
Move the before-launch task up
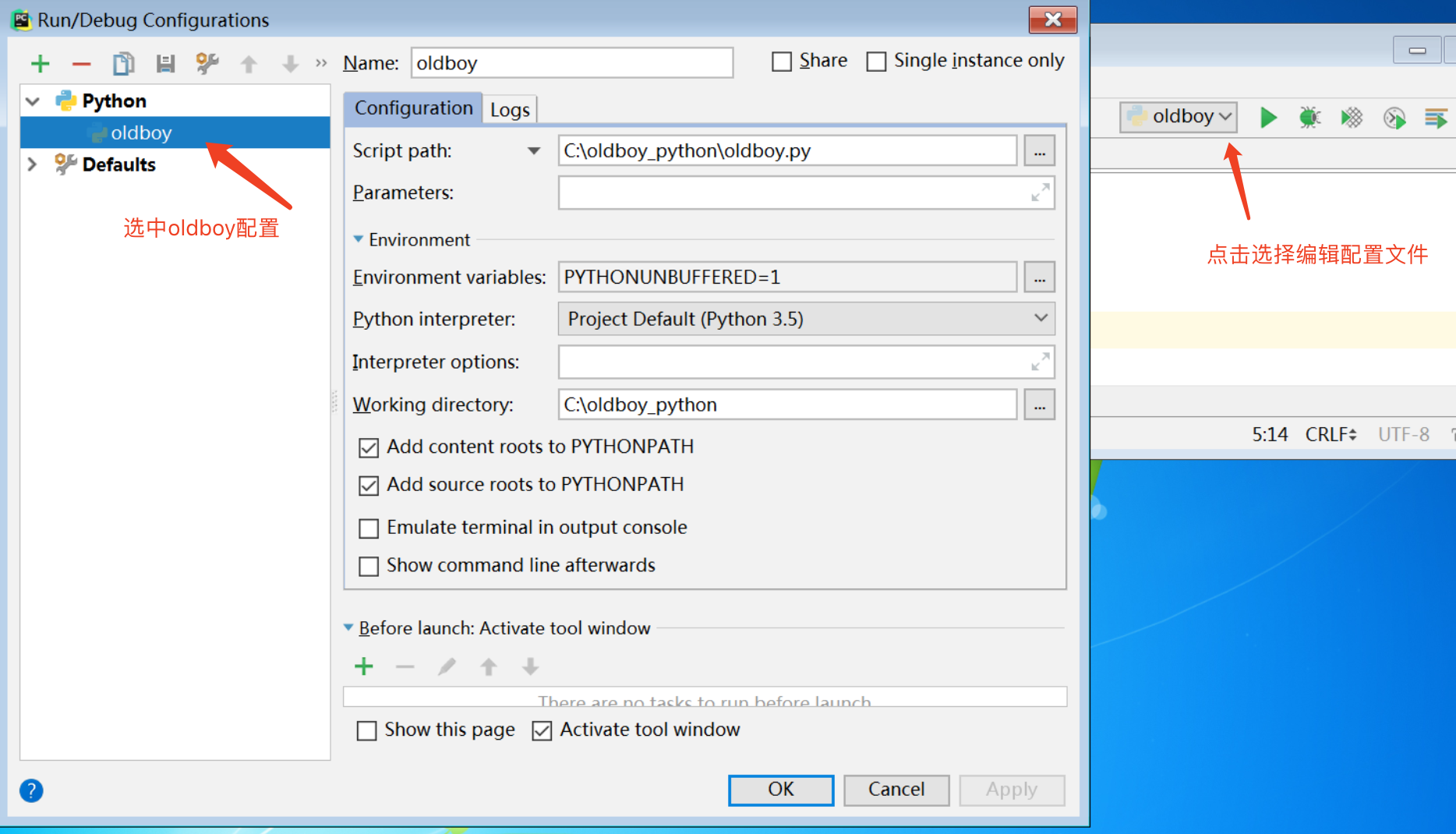(489, 666)
